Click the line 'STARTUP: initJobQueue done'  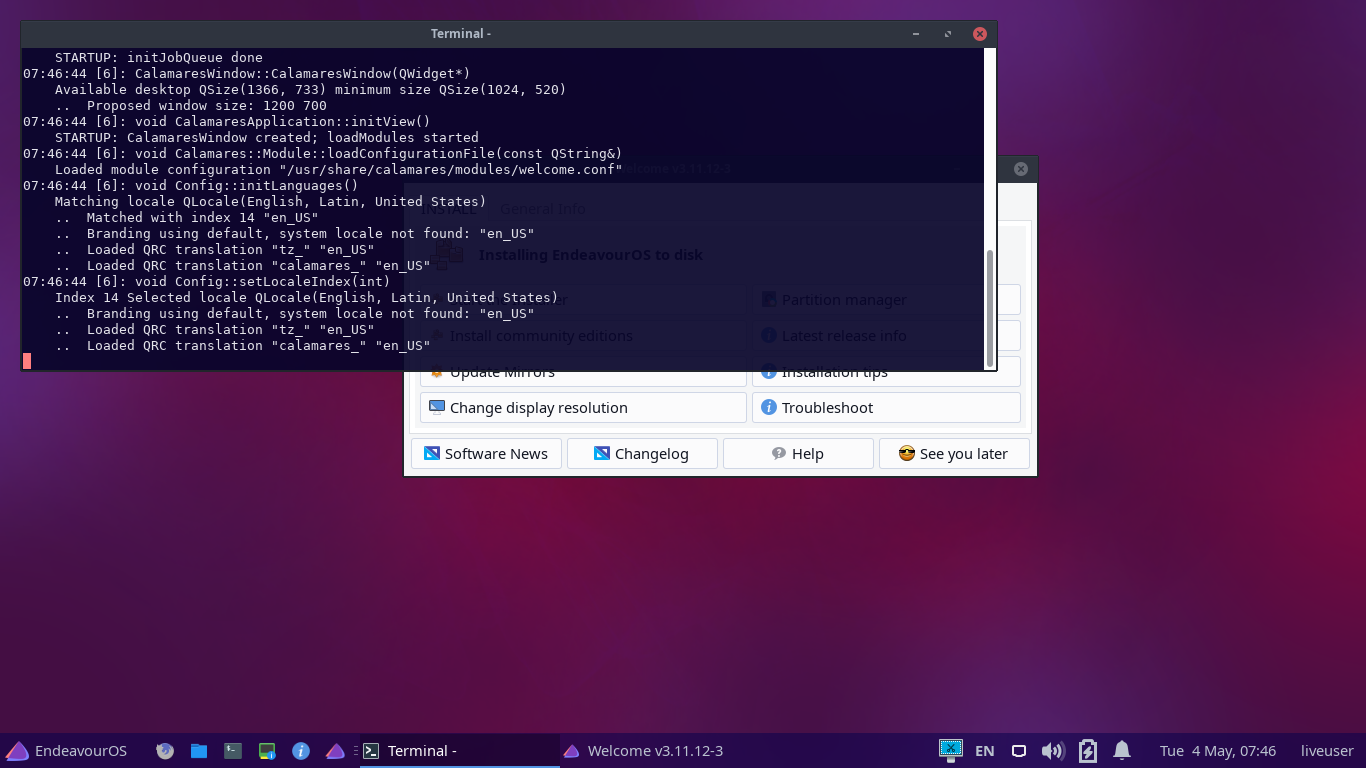coord(159,58)
